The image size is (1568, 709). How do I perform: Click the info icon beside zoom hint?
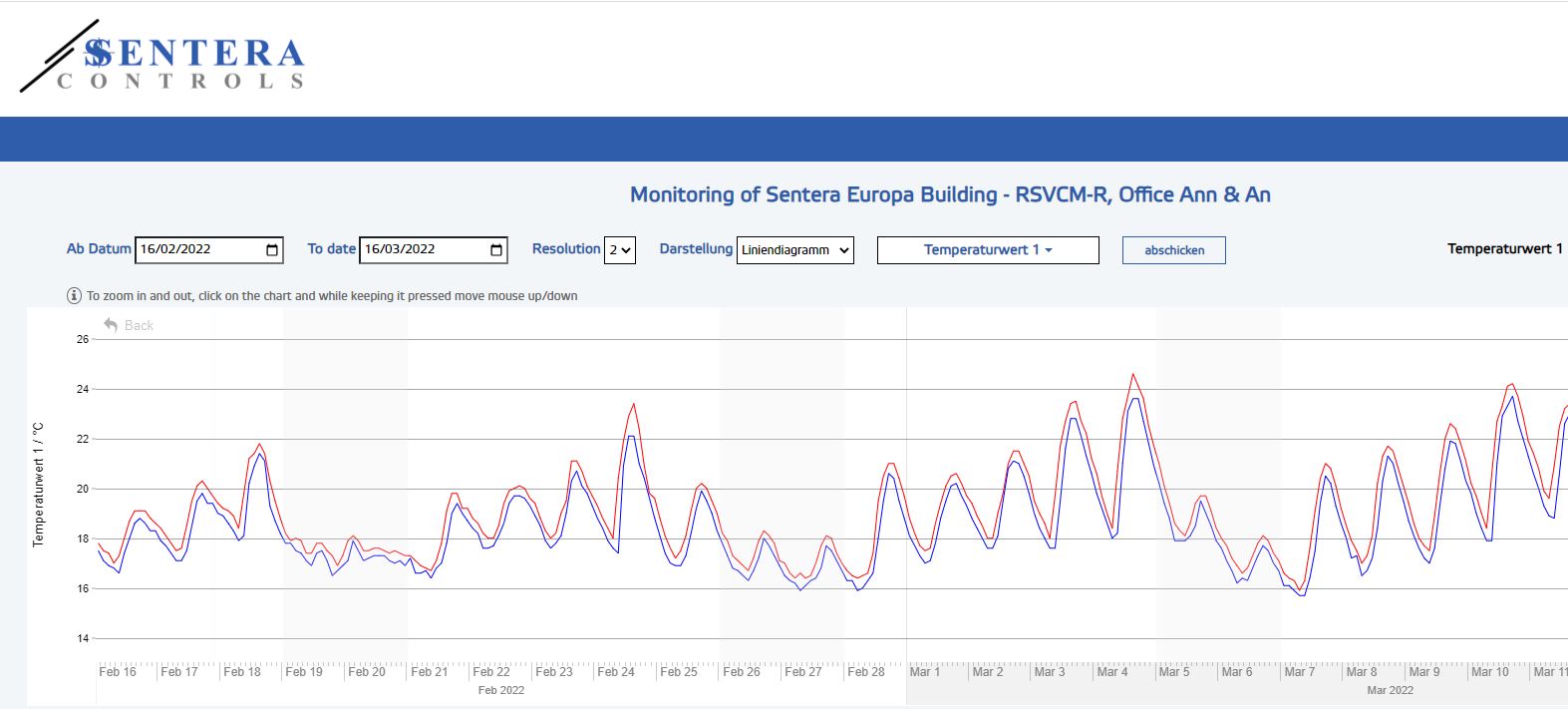pos(74,296)
